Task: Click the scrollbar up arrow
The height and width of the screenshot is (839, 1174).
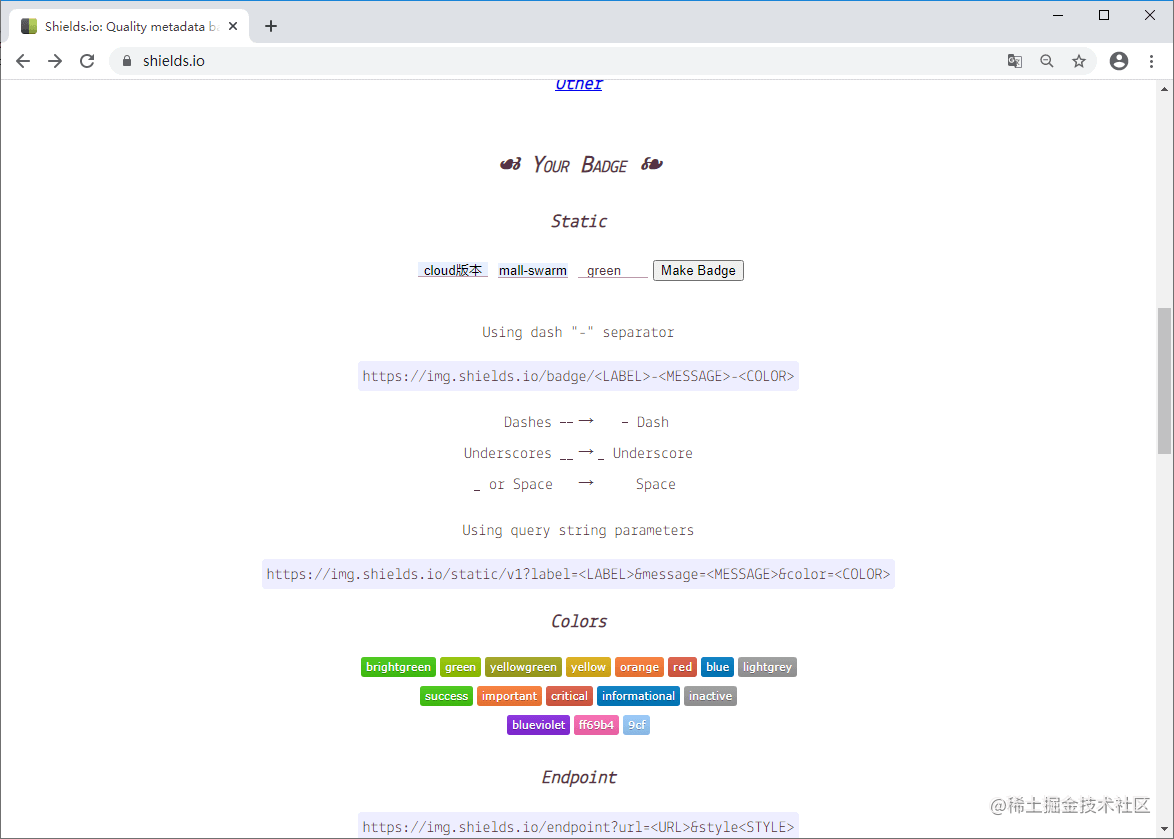Action: tap(1164, 89)
